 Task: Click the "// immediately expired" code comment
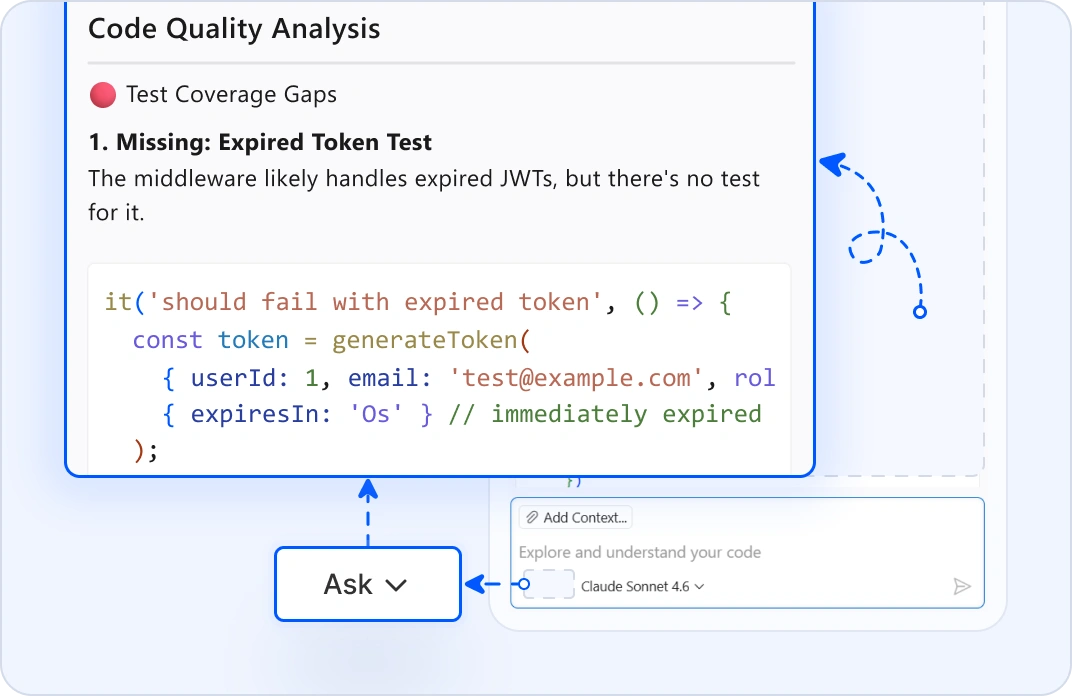pos(604,414)
